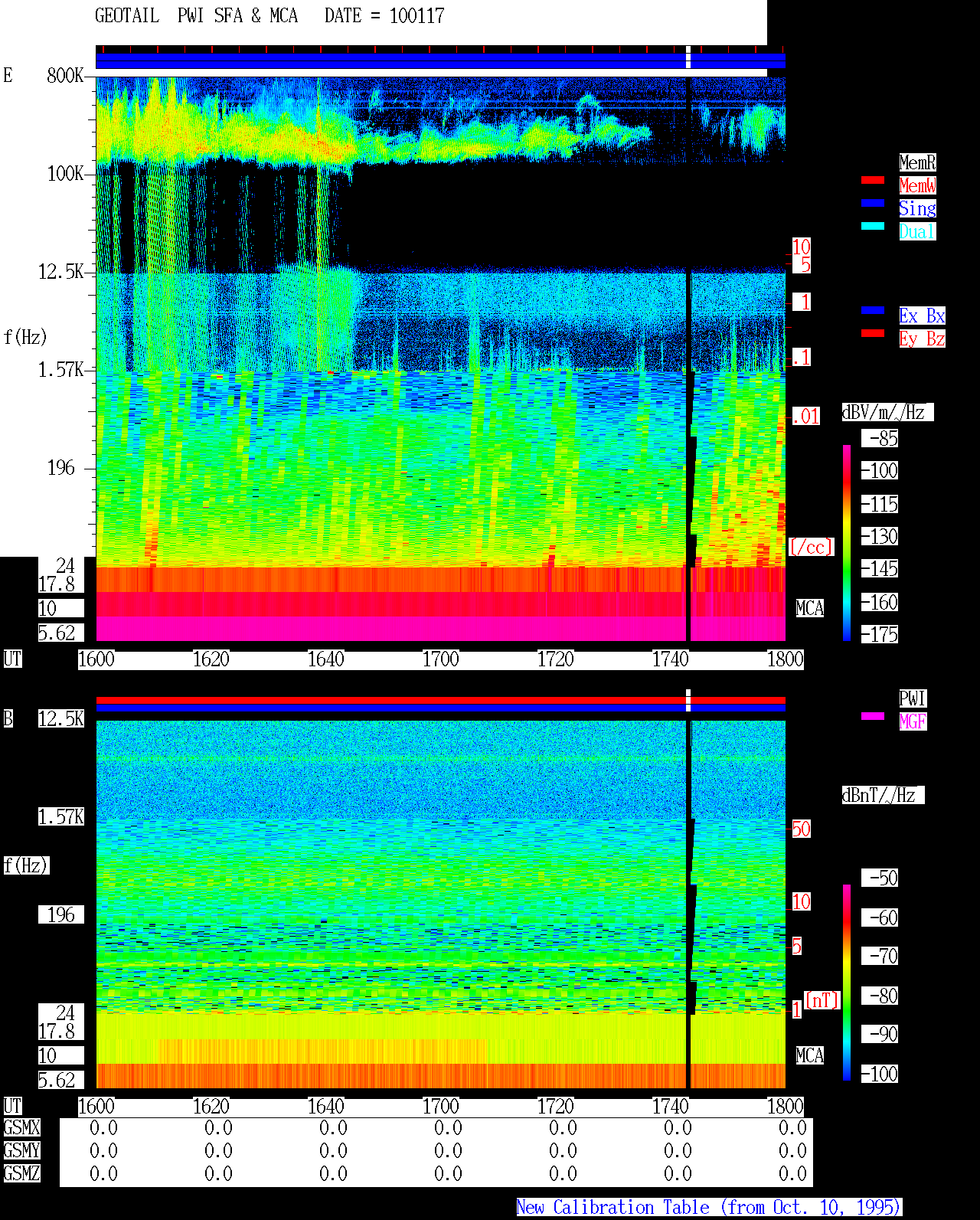Select the MemR legend label
Viewport: 980px width, 1220px height.
click(917, 162)
